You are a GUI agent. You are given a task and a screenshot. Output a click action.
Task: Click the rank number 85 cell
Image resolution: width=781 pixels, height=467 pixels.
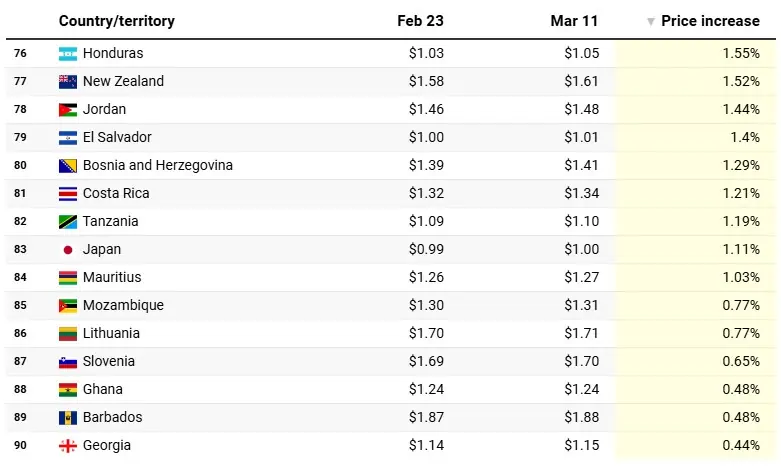click(20, 305)
